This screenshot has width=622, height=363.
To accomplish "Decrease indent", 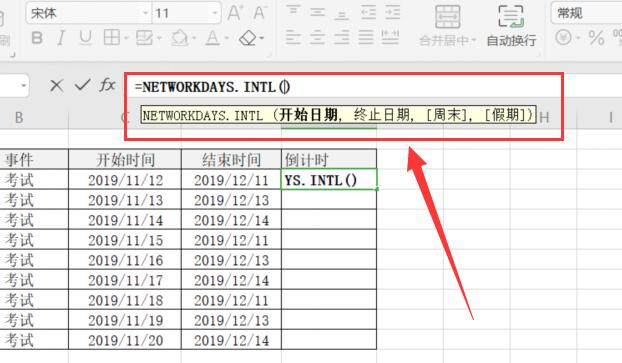I will click(x=368, y=13).
